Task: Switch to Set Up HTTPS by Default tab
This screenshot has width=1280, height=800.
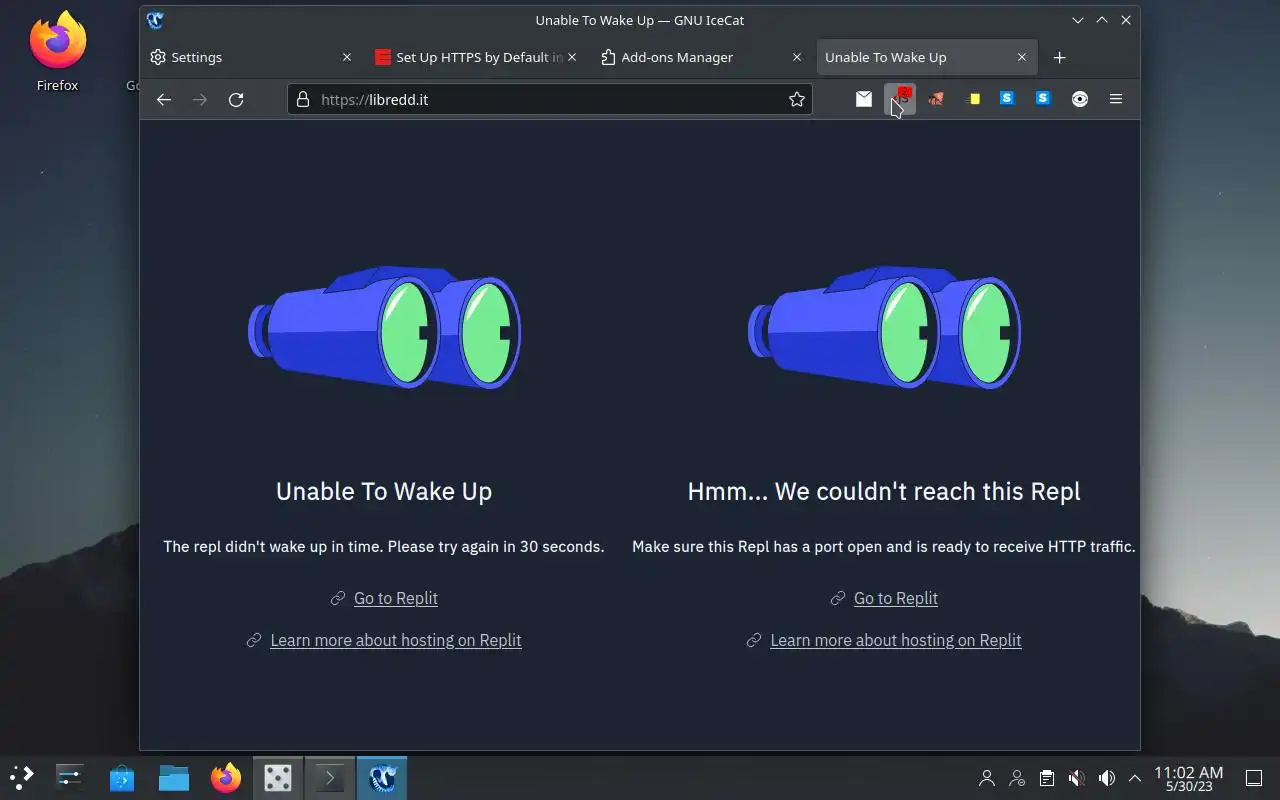Action: [476, 57]
